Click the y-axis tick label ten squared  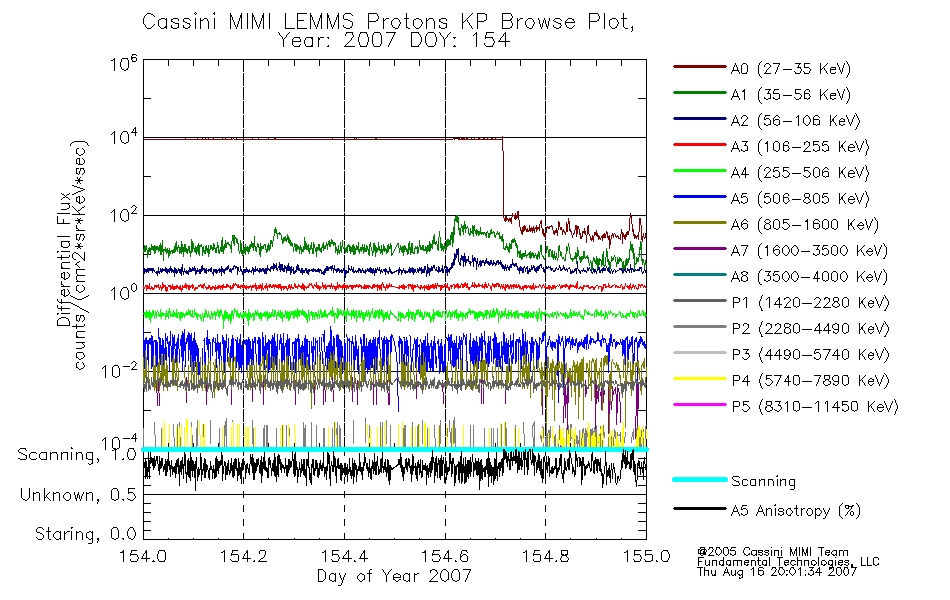click(124, 215)
